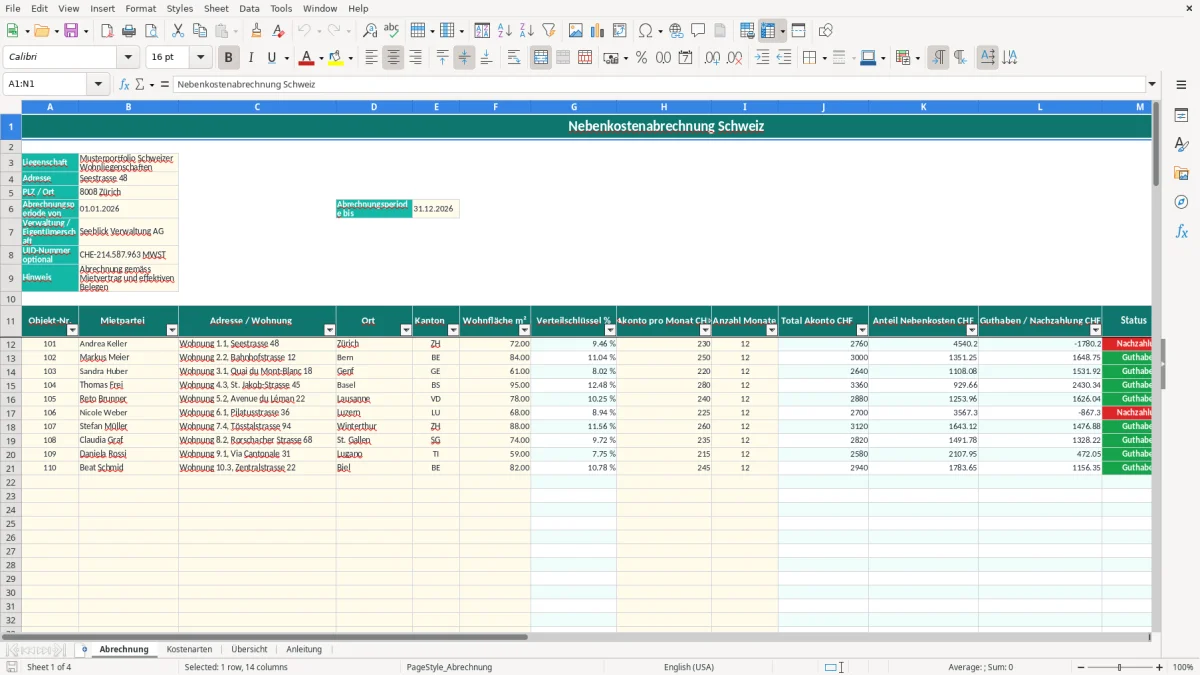
Task: Toggle Center Vertically alignment
Action: click(464, 58)
